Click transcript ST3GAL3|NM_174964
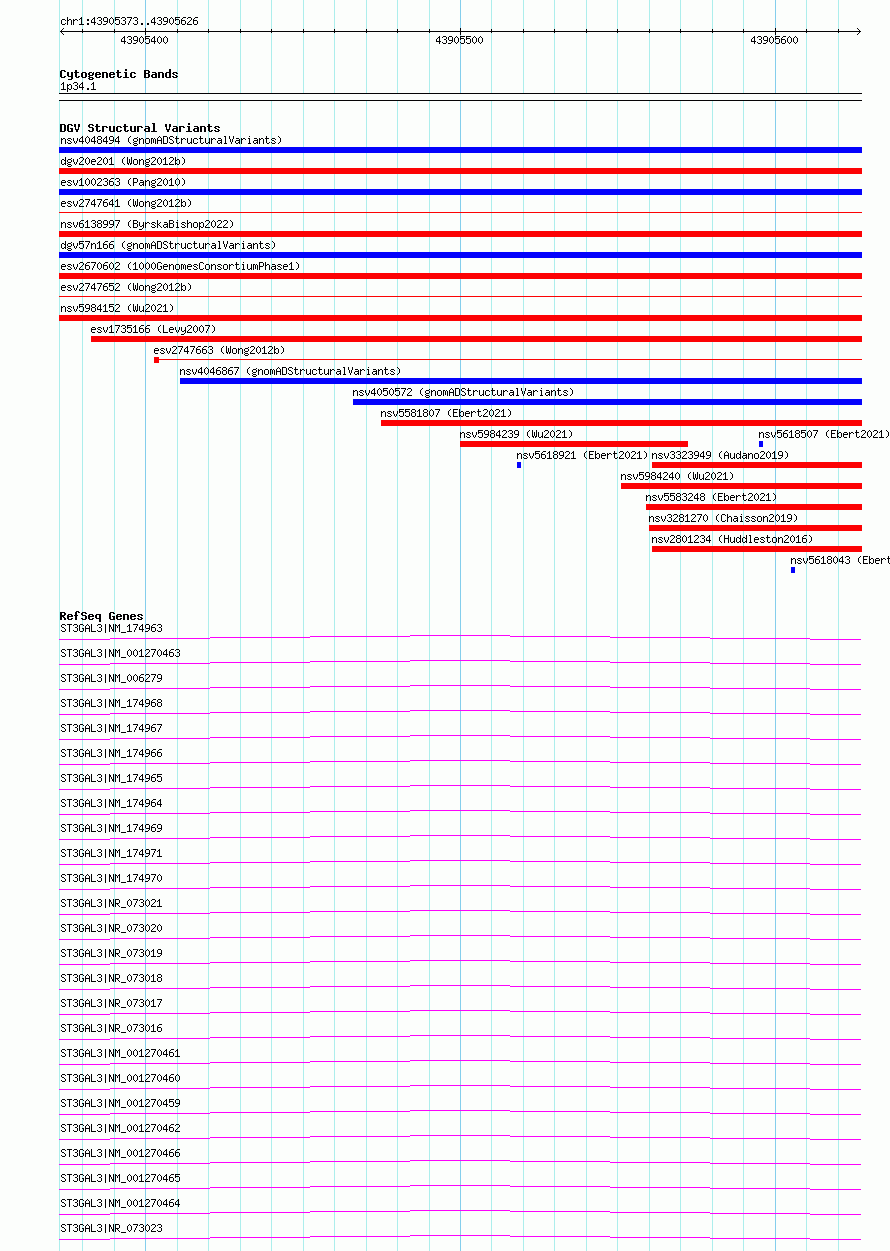890x1251 pixels. click(x=111, y=803)
